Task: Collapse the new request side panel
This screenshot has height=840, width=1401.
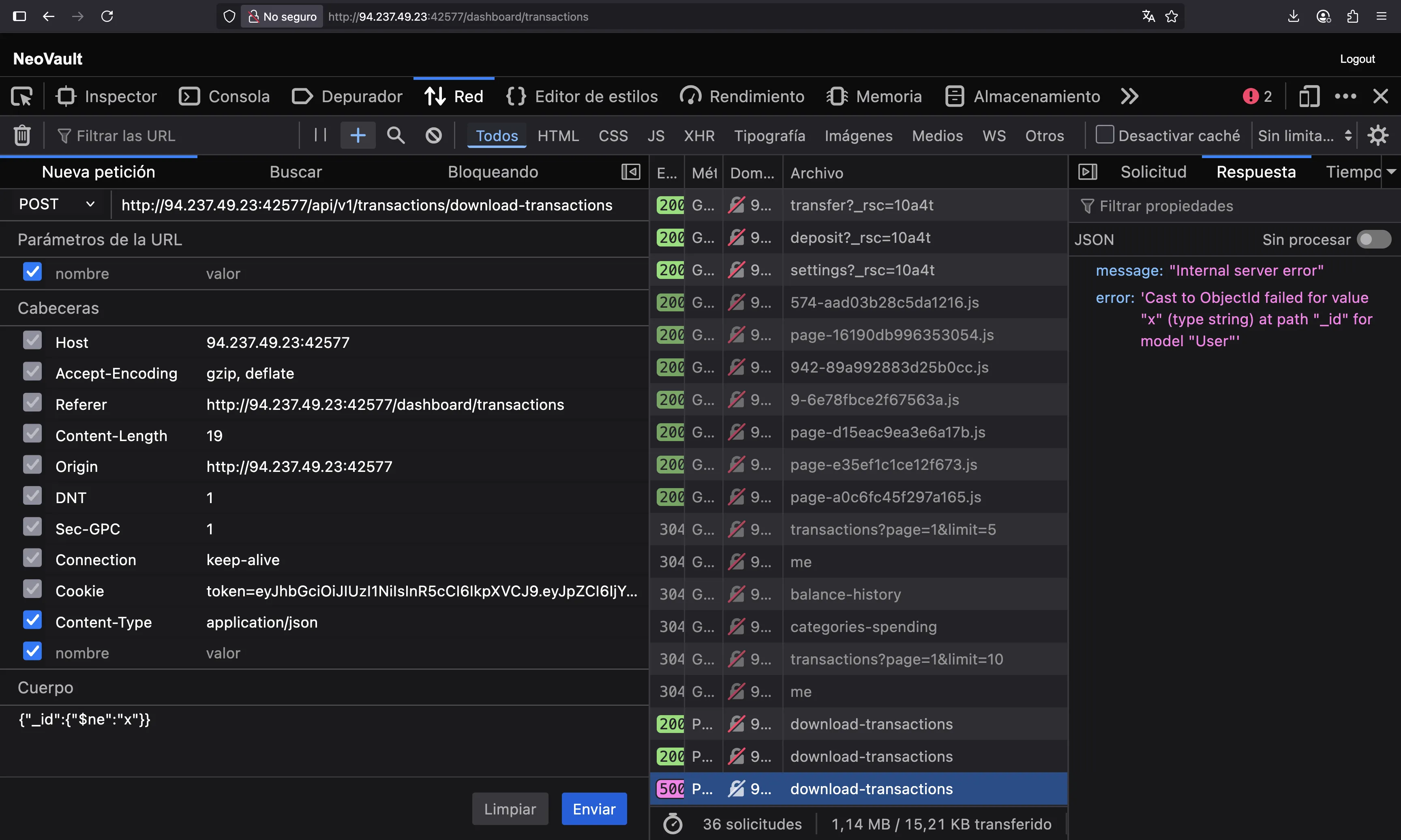Action: pyautogui.click(x=631, y=171)
